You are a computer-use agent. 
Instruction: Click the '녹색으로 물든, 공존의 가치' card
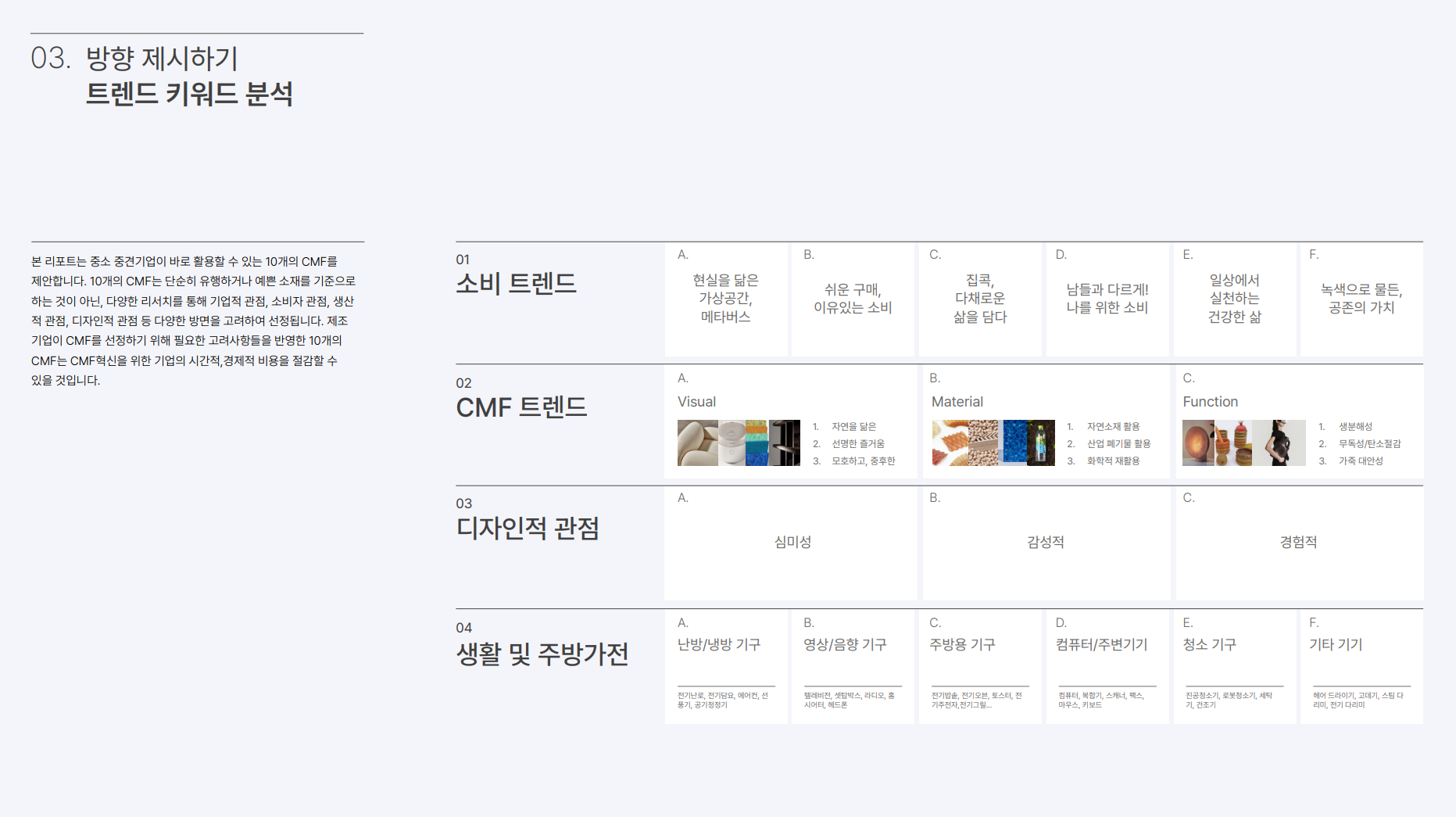pos(1361,299)
